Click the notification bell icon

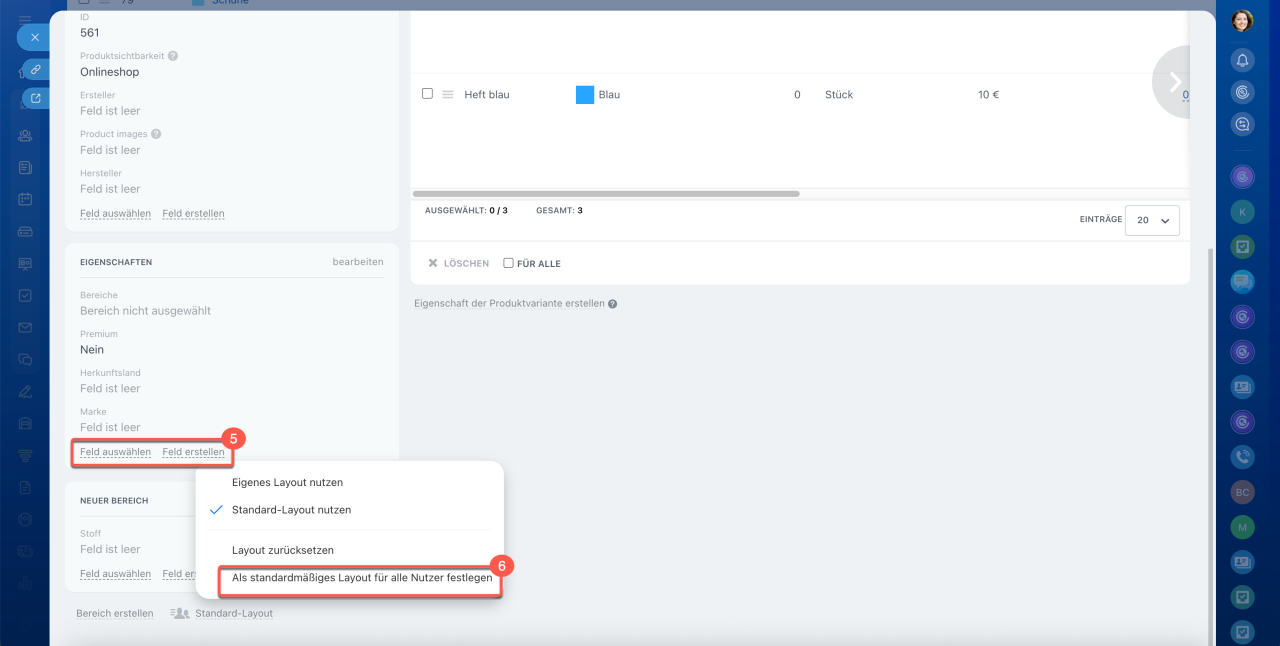point(1242,60)
